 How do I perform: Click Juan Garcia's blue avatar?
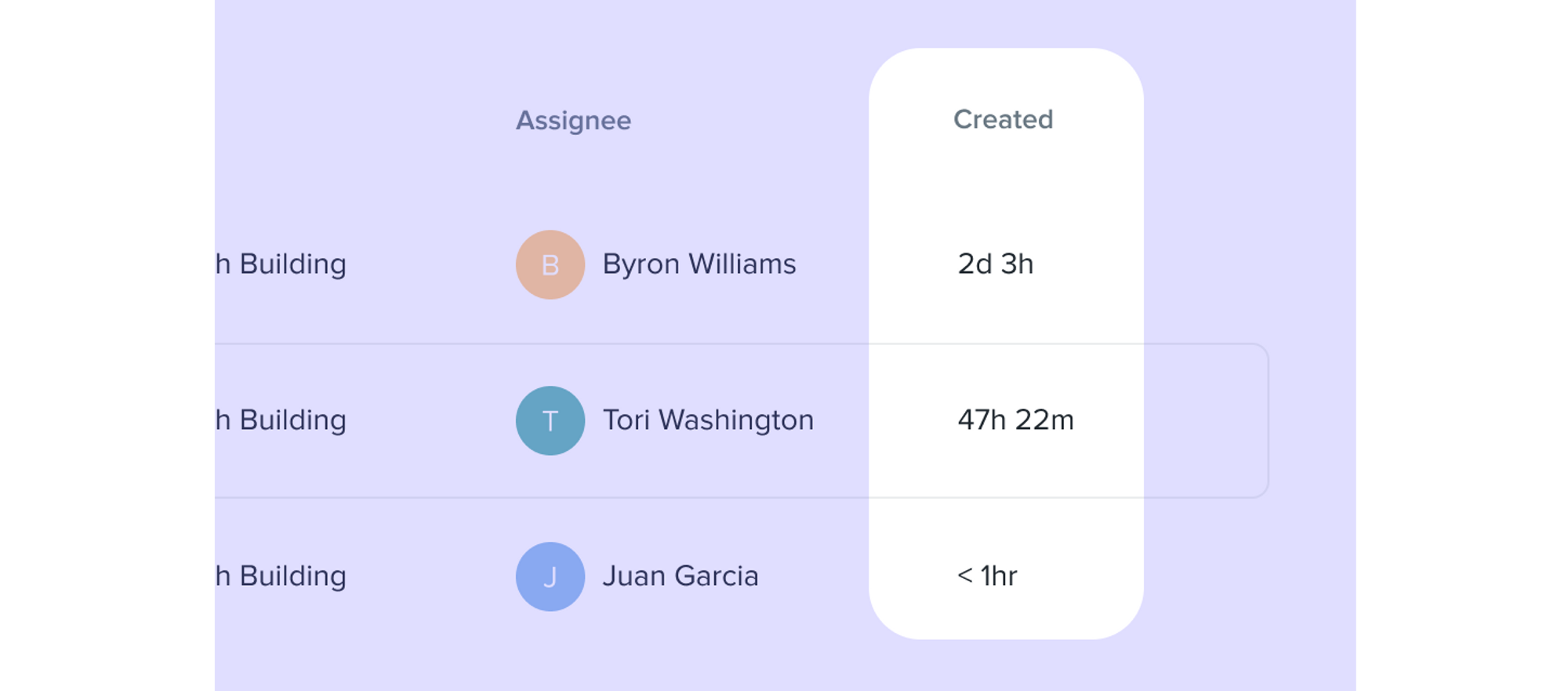550,576
